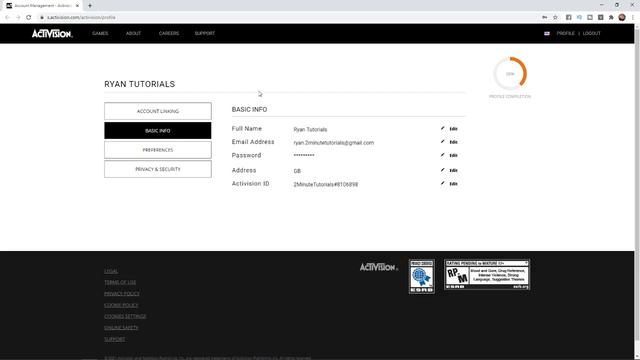Click the PROFILE link in header
640x360 pixels.
565,33
